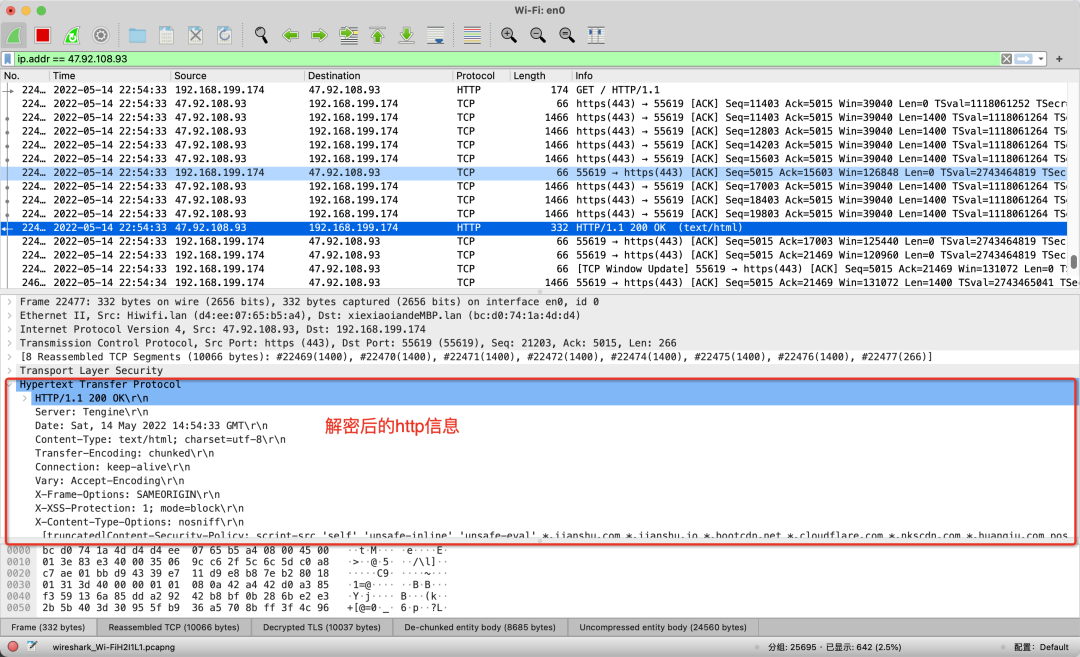1080x657 pixels.
Task: Reload the capture file
Action: tap(224, 35)
